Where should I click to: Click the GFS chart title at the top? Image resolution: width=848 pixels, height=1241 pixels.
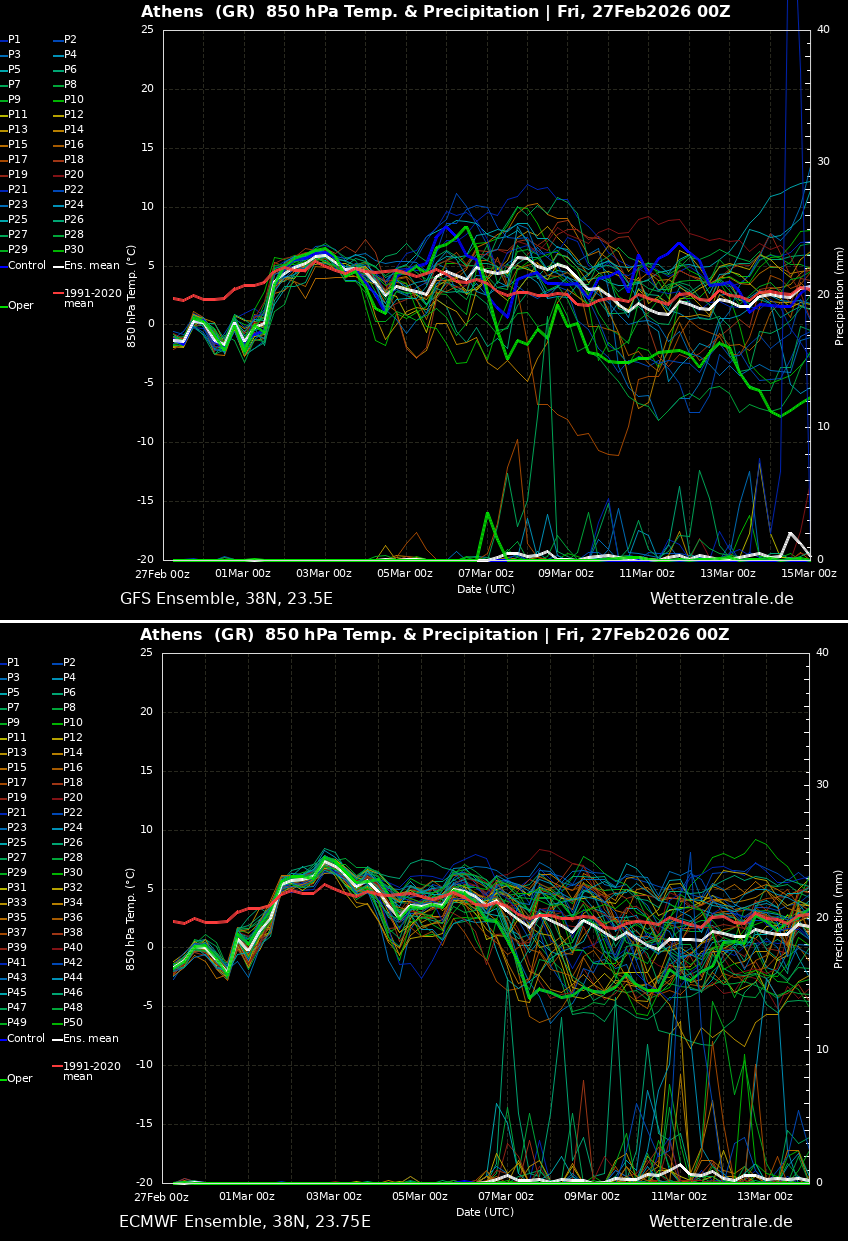435,12
